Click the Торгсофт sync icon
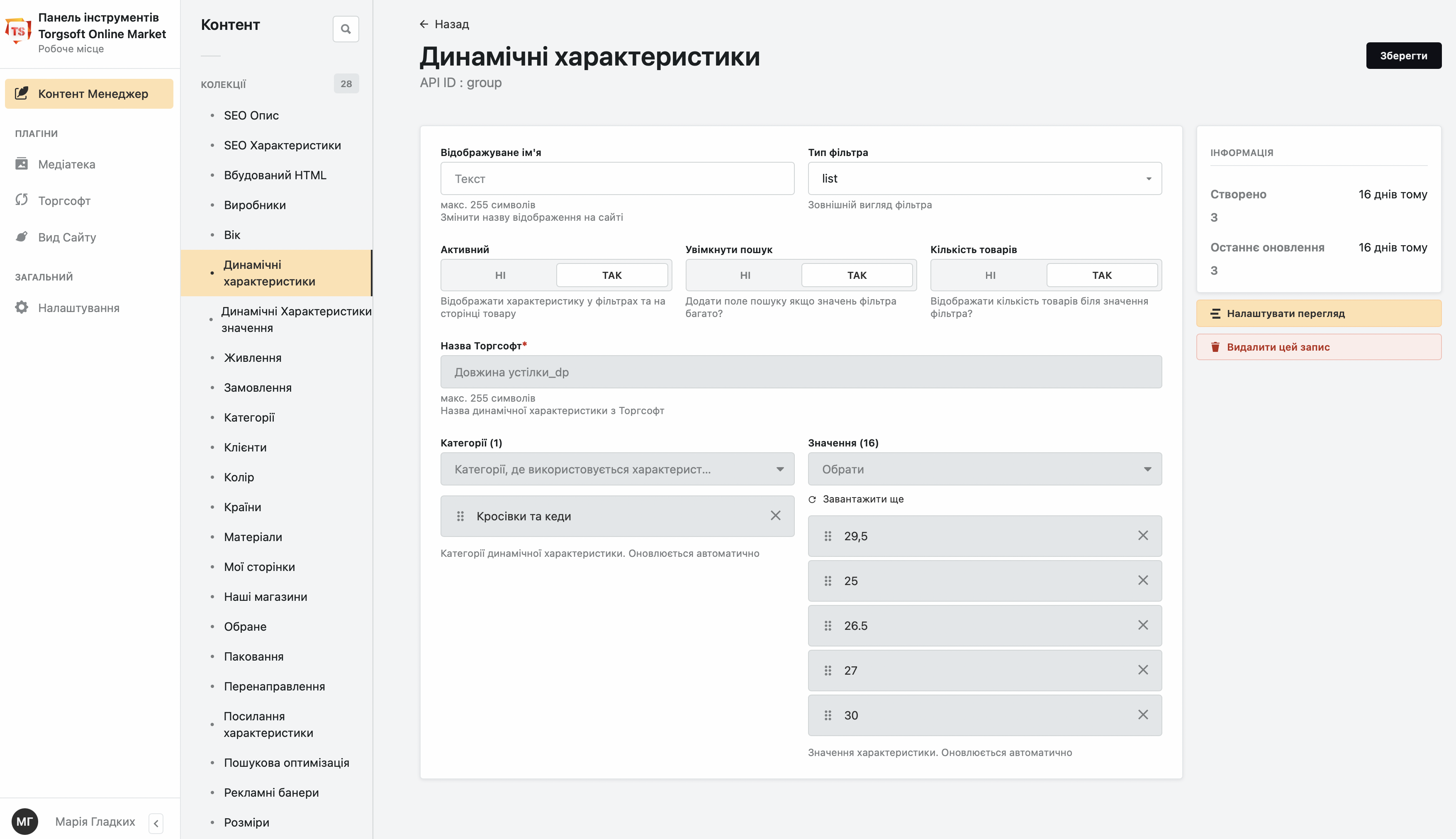 21,200
